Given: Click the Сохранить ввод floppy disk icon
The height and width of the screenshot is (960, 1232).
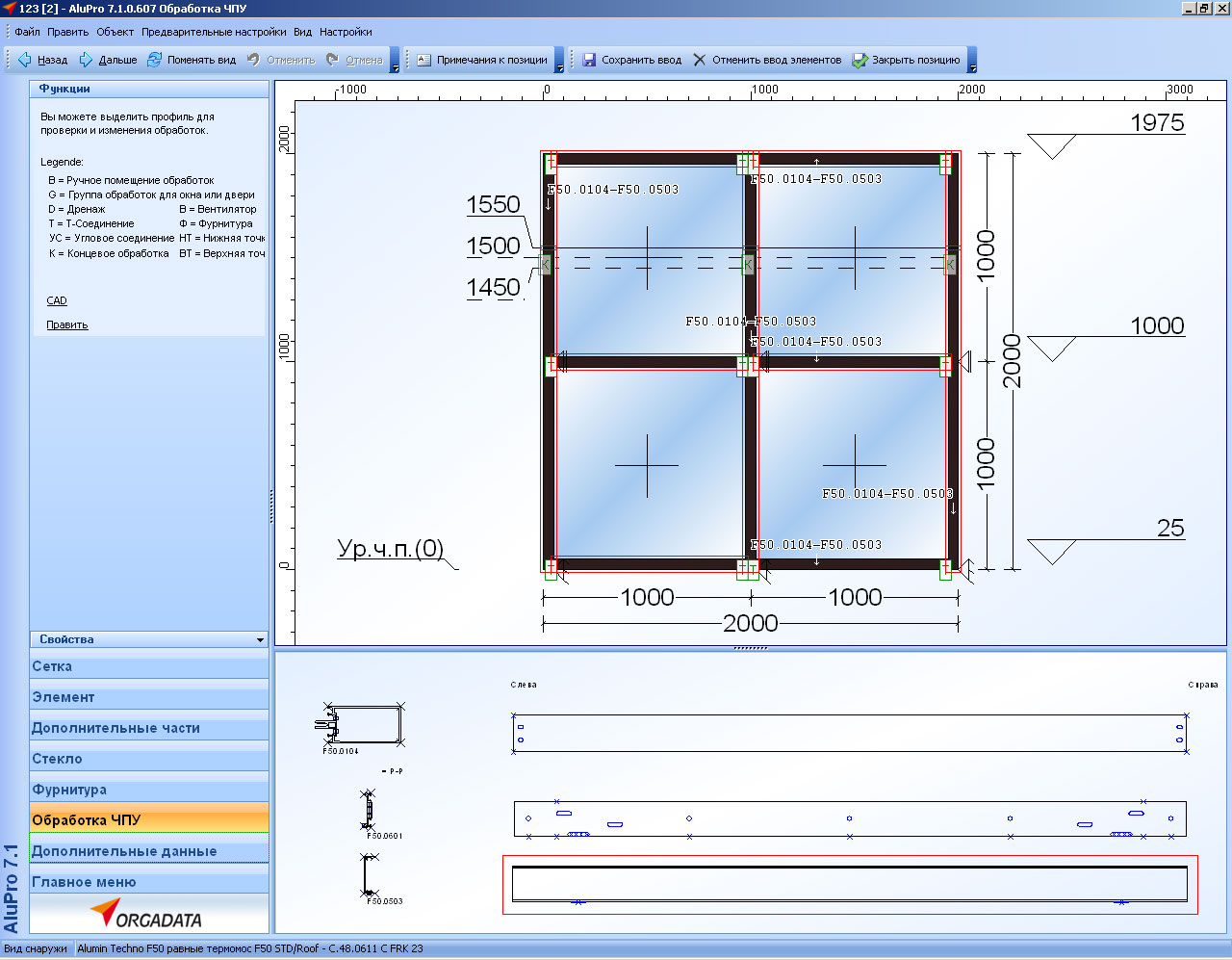Looking at the screenshot, I should pyautogui.click(x=589, y=60).
